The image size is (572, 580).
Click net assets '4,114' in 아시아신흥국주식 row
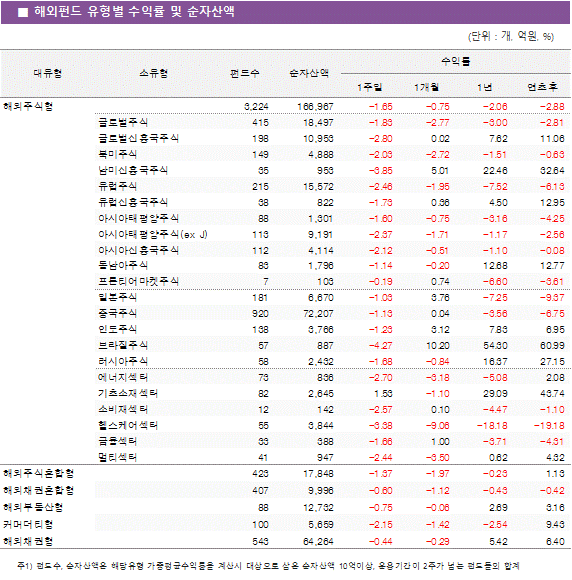(x=321, y=250)
